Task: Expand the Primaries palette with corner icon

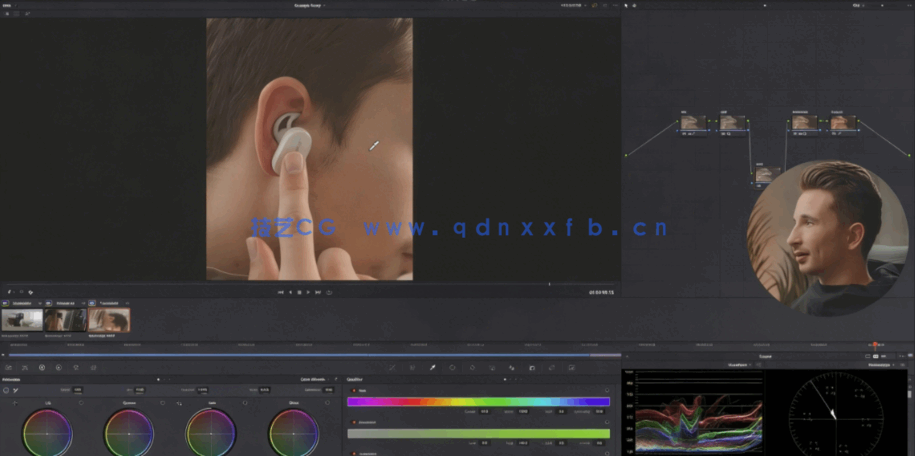Action: tap(336, 380)
